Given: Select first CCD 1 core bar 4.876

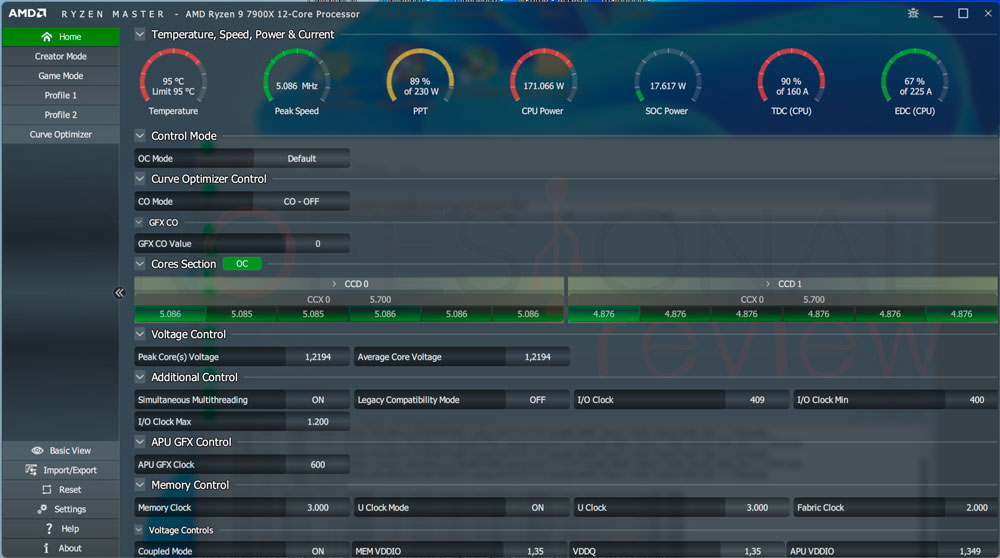Looking at the screenshot, I should [x=604, y=314].
